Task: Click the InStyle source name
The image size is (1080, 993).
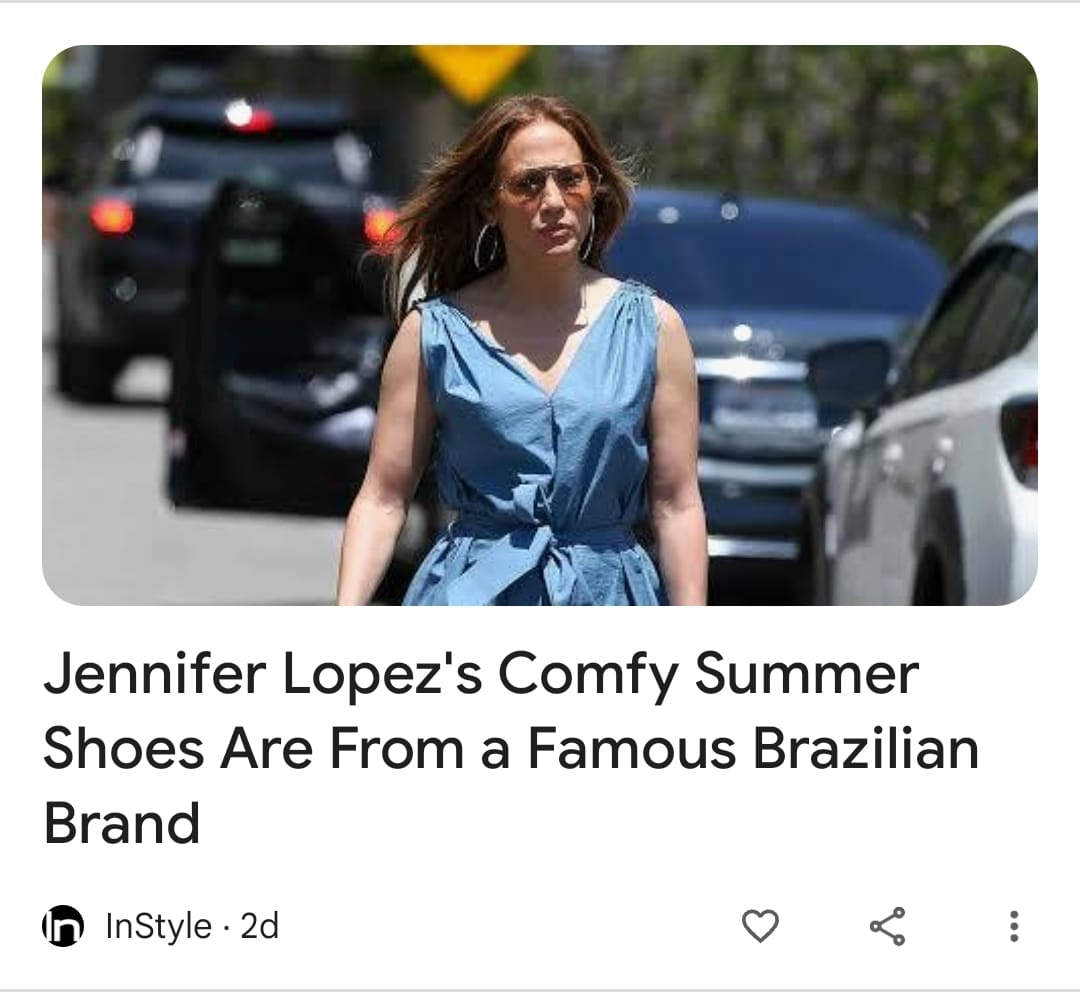Action: (x=158, y=926)
